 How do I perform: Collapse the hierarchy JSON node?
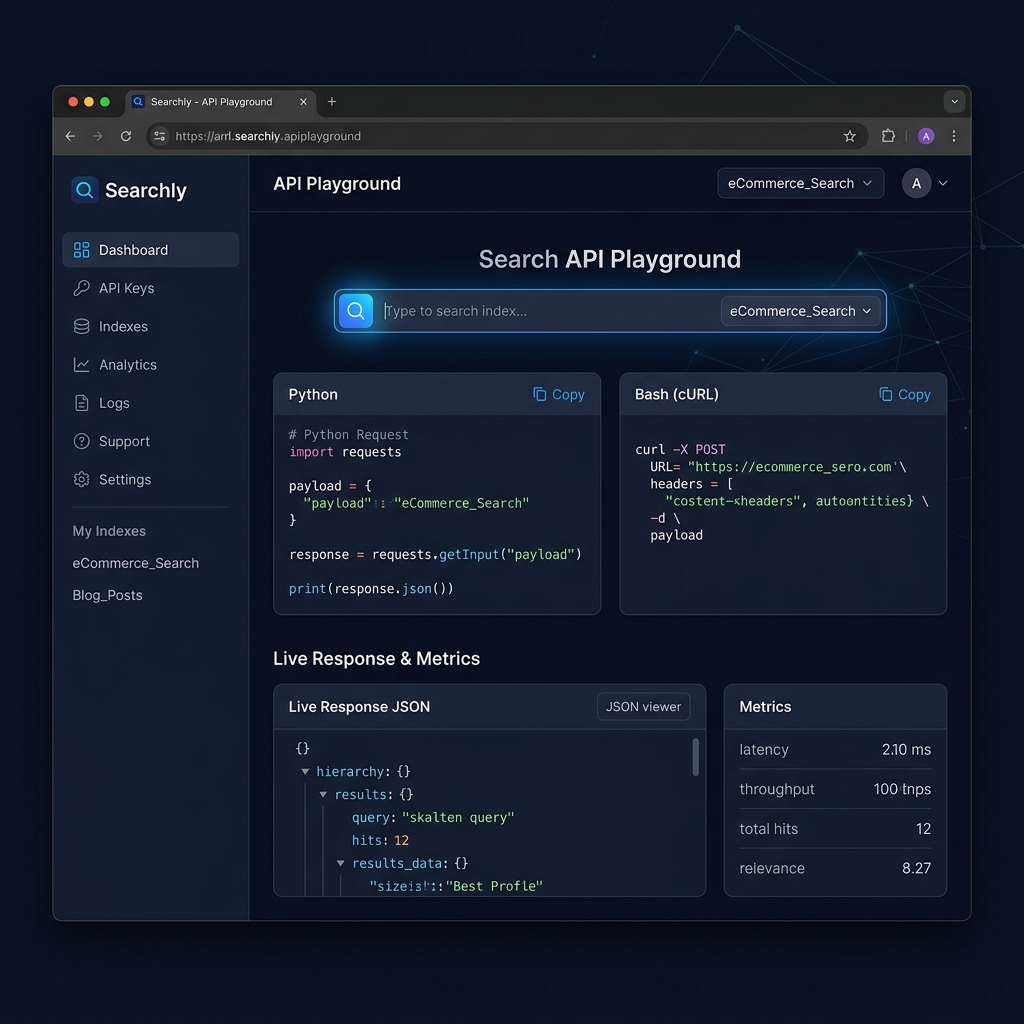tap(305, 771)
